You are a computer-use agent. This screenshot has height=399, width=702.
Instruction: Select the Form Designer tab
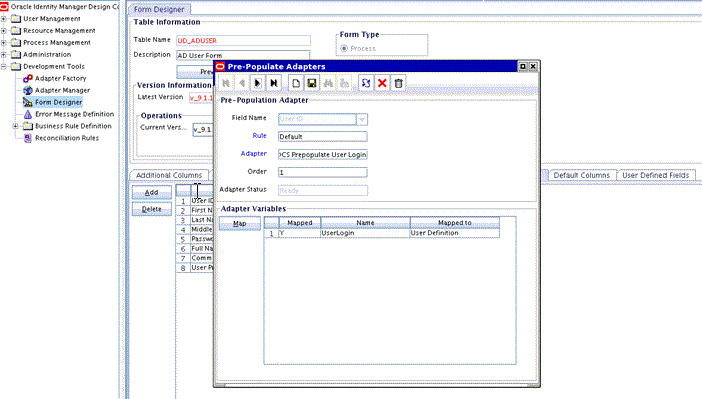tap(159, 9)
